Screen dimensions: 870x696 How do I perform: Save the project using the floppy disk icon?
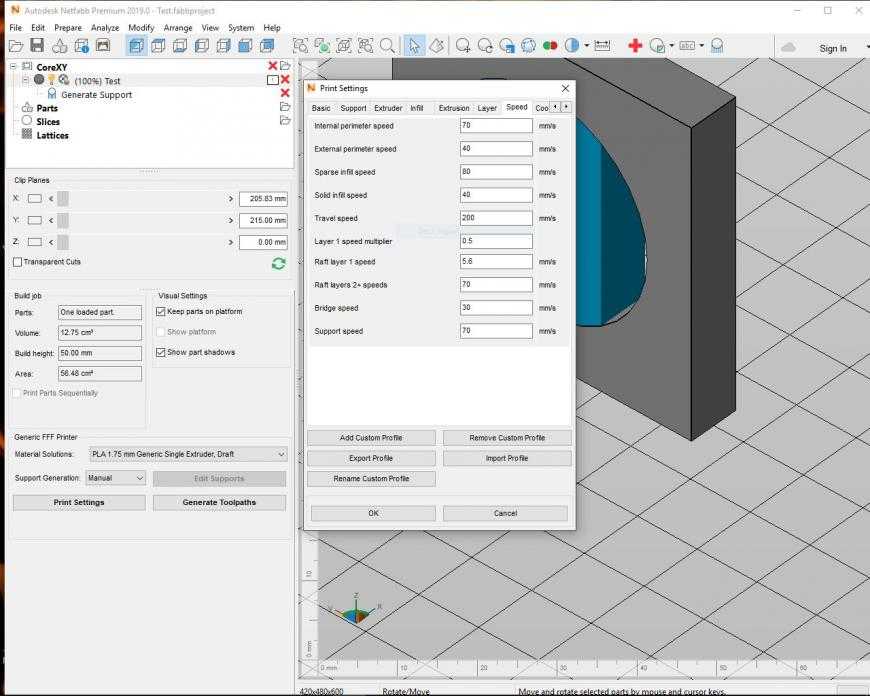click(37, 46)
